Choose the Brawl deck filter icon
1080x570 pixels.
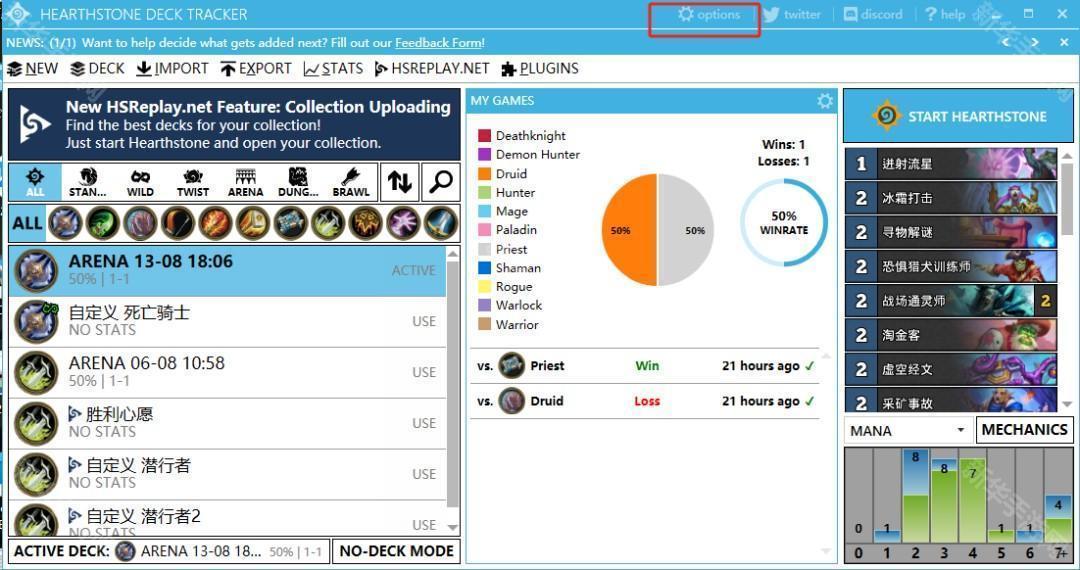[x=350, y=181]
